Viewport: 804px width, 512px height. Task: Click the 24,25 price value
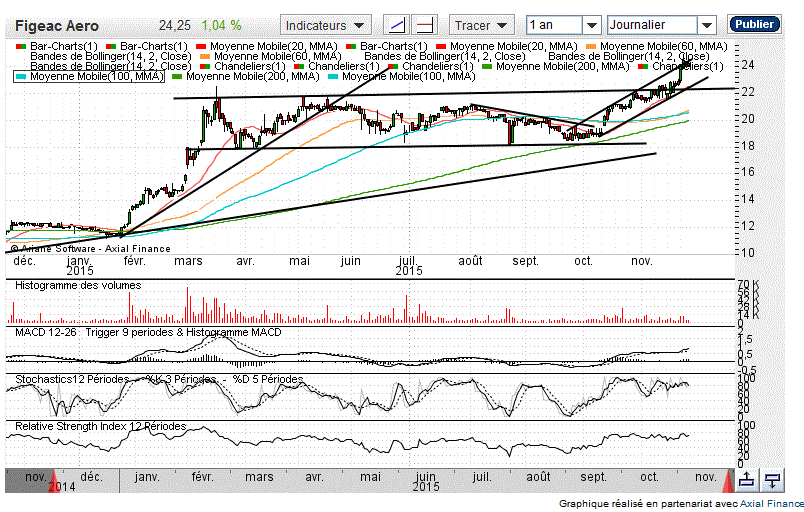[175, 25]
